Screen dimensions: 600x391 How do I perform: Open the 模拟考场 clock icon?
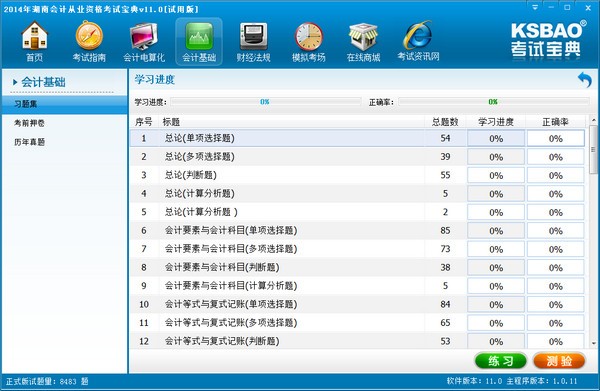pos(308,42)
